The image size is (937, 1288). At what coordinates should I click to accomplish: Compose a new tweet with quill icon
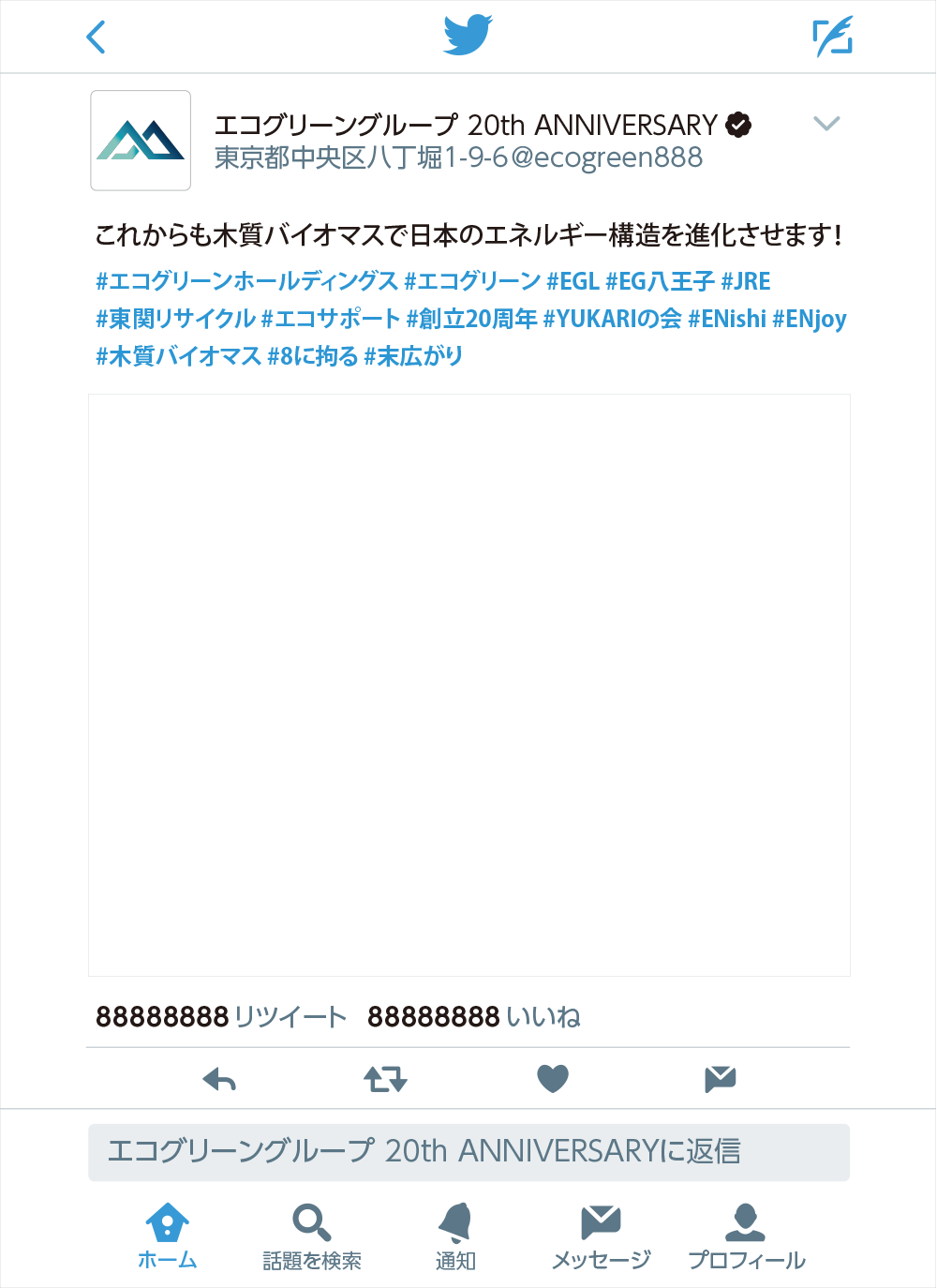(x=832, y=37)
